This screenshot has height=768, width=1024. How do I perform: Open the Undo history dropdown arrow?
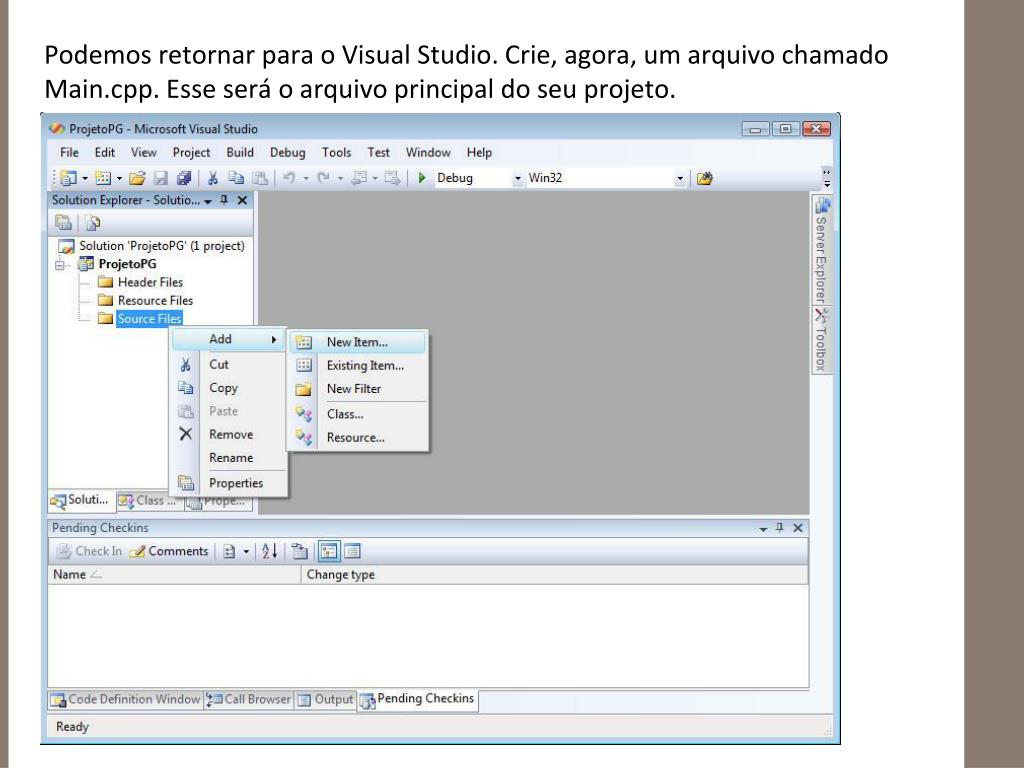[x=306, y=178]
